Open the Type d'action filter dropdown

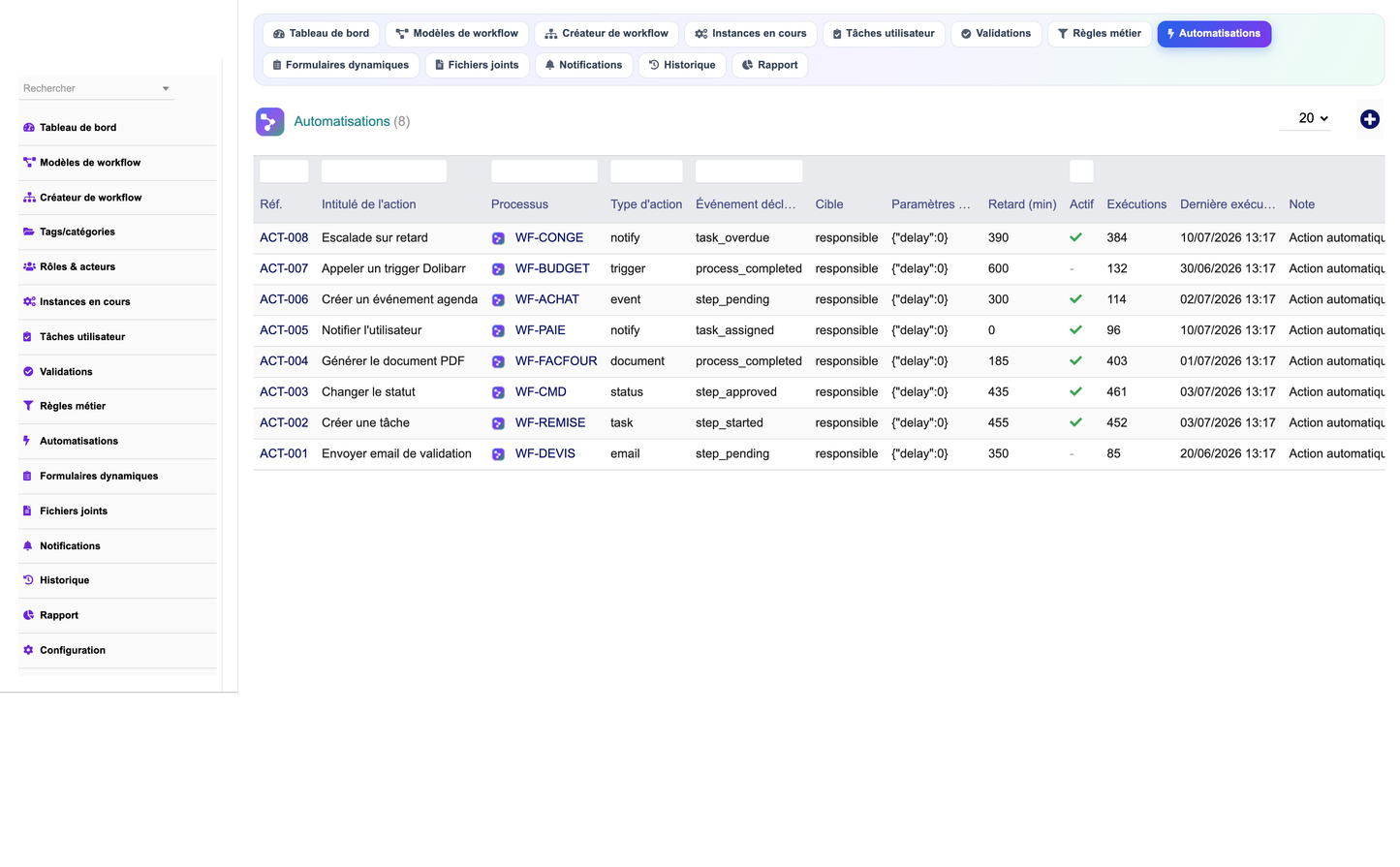646,171
